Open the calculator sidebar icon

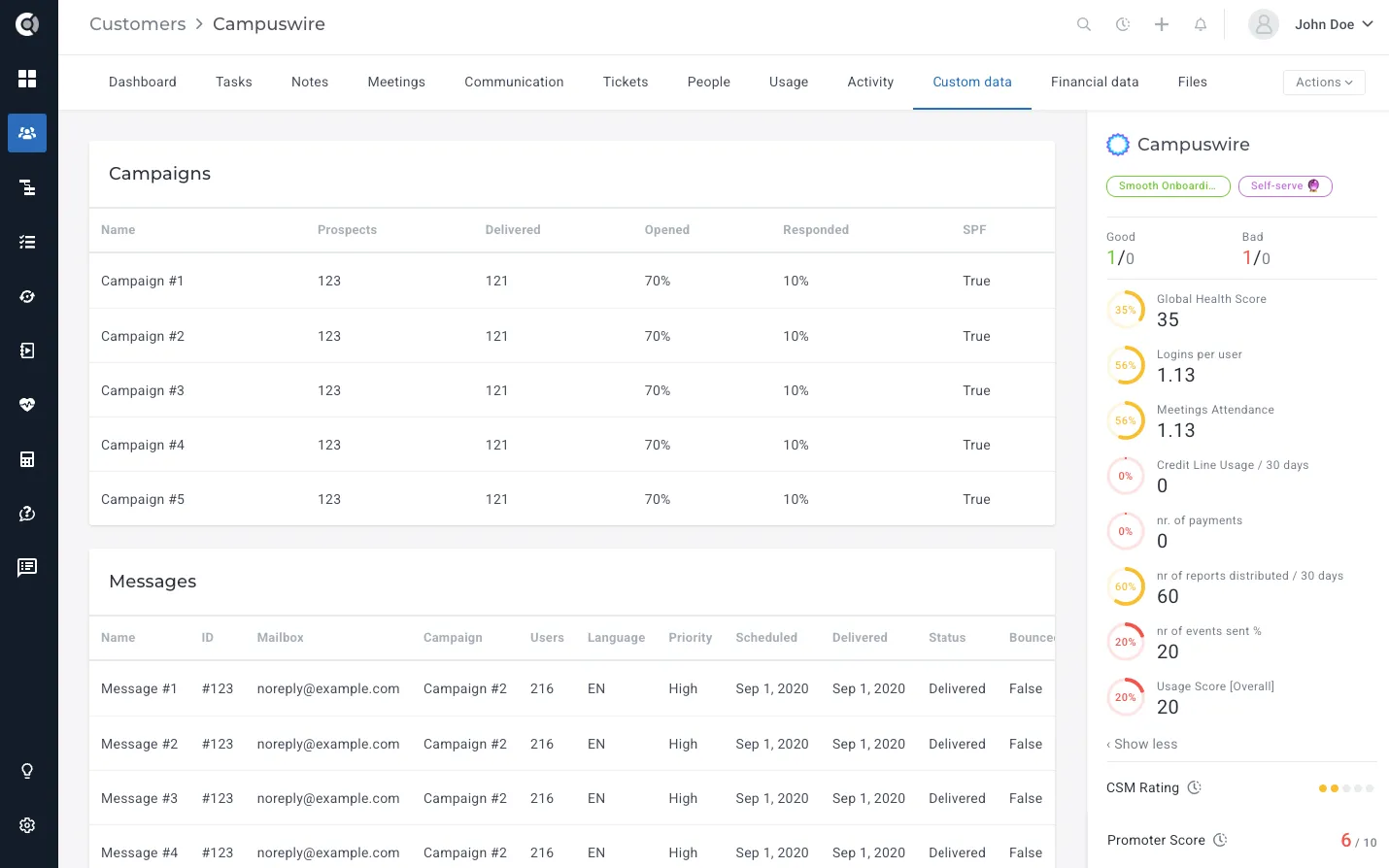(27, 459)
